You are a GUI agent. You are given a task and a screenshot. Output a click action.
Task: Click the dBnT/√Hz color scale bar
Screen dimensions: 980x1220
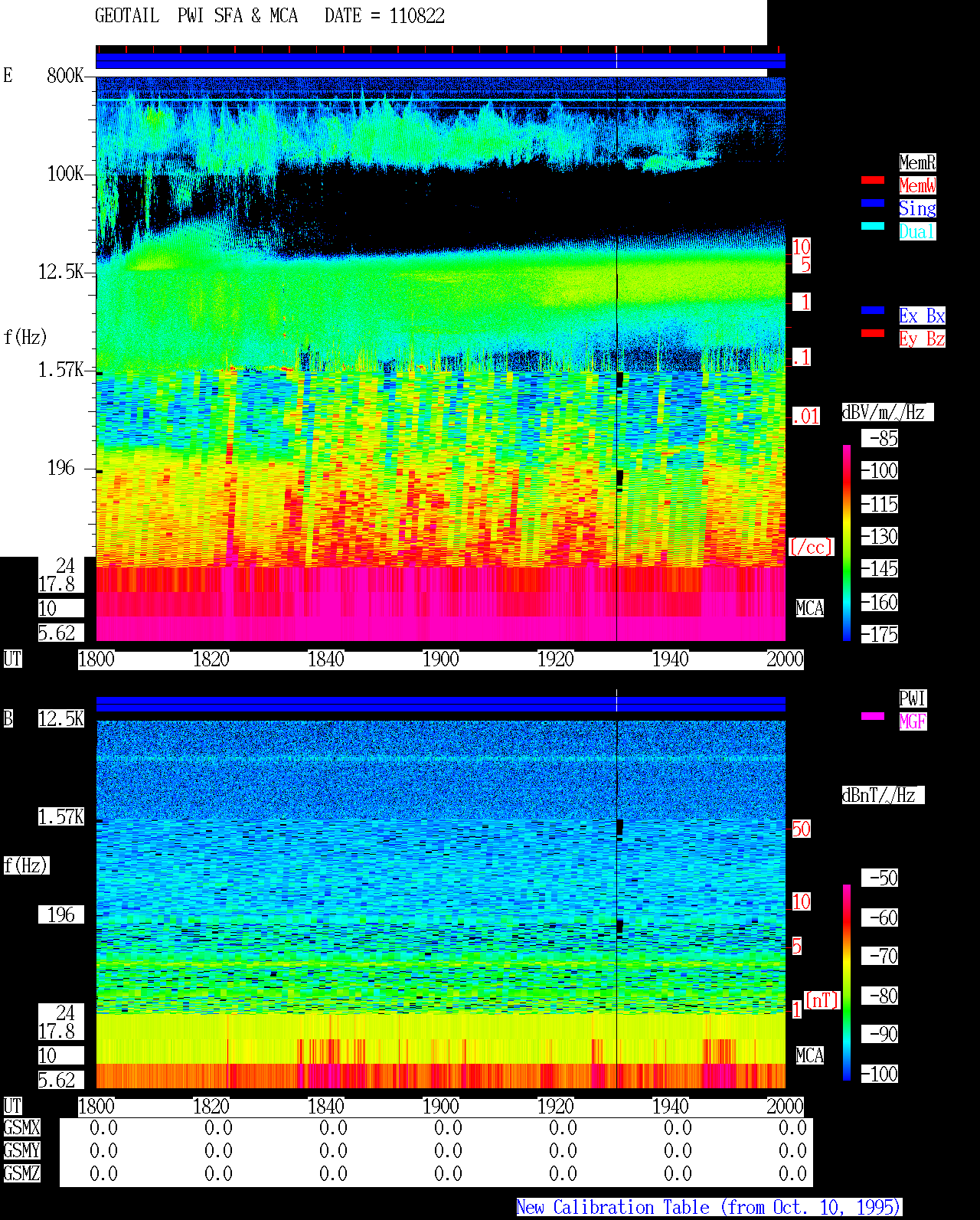coord(847,983)
